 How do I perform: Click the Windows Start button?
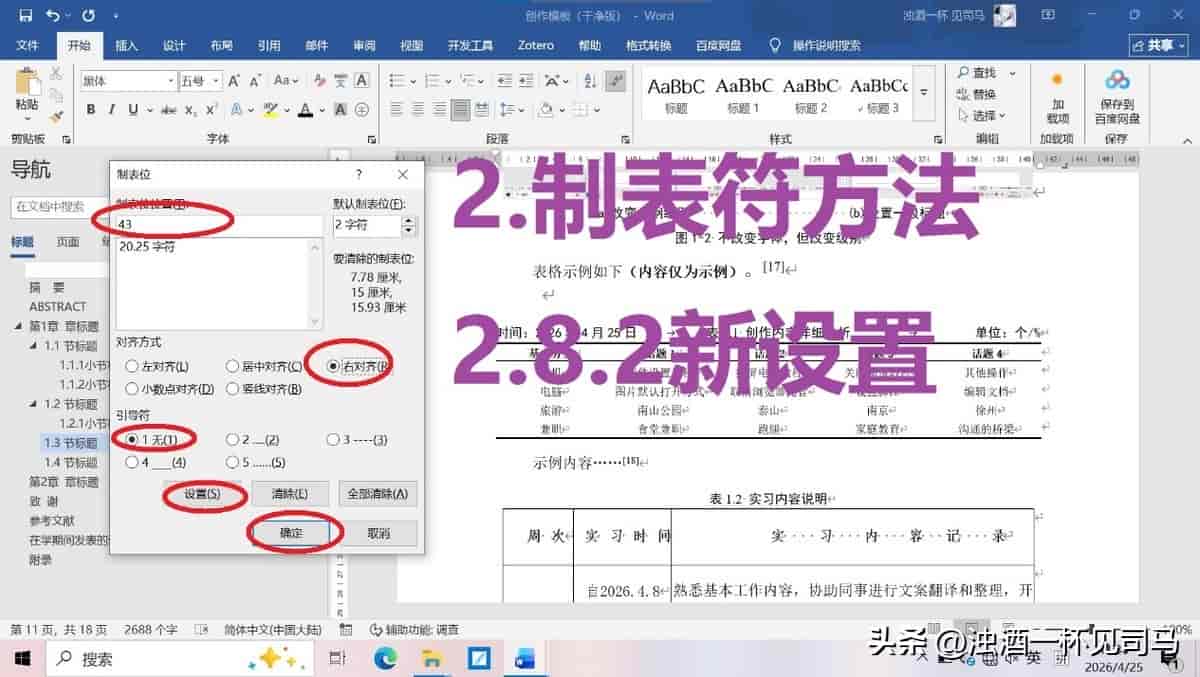(x=22, y=658)
